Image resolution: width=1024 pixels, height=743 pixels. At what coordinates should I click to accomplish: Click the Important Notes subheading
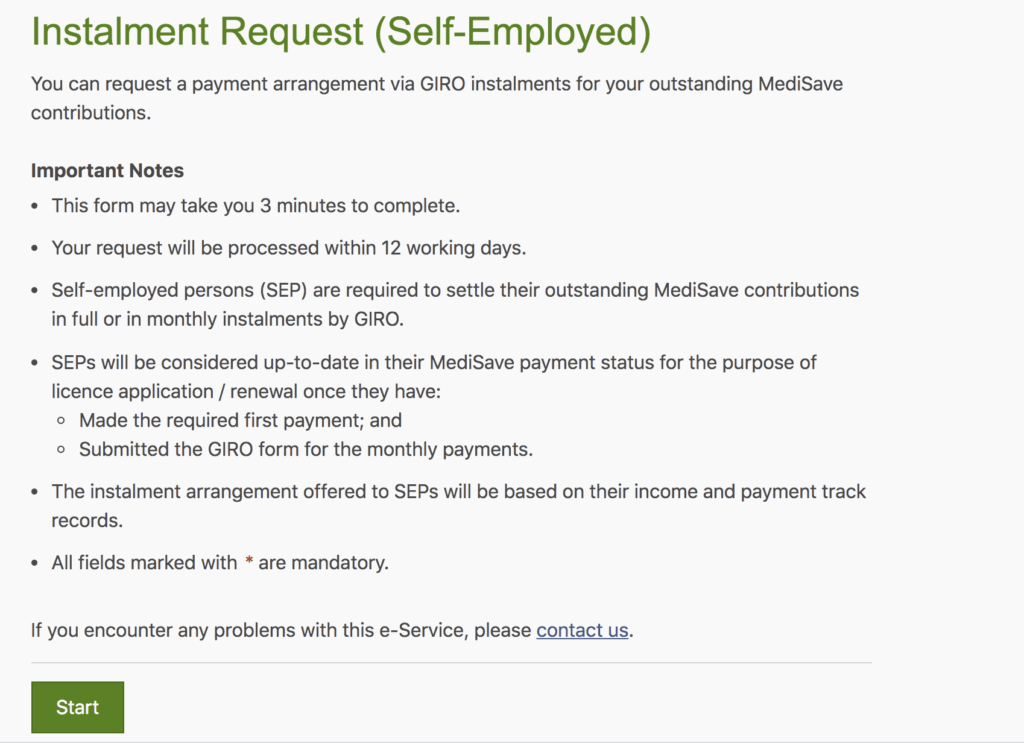click(107, 170)
